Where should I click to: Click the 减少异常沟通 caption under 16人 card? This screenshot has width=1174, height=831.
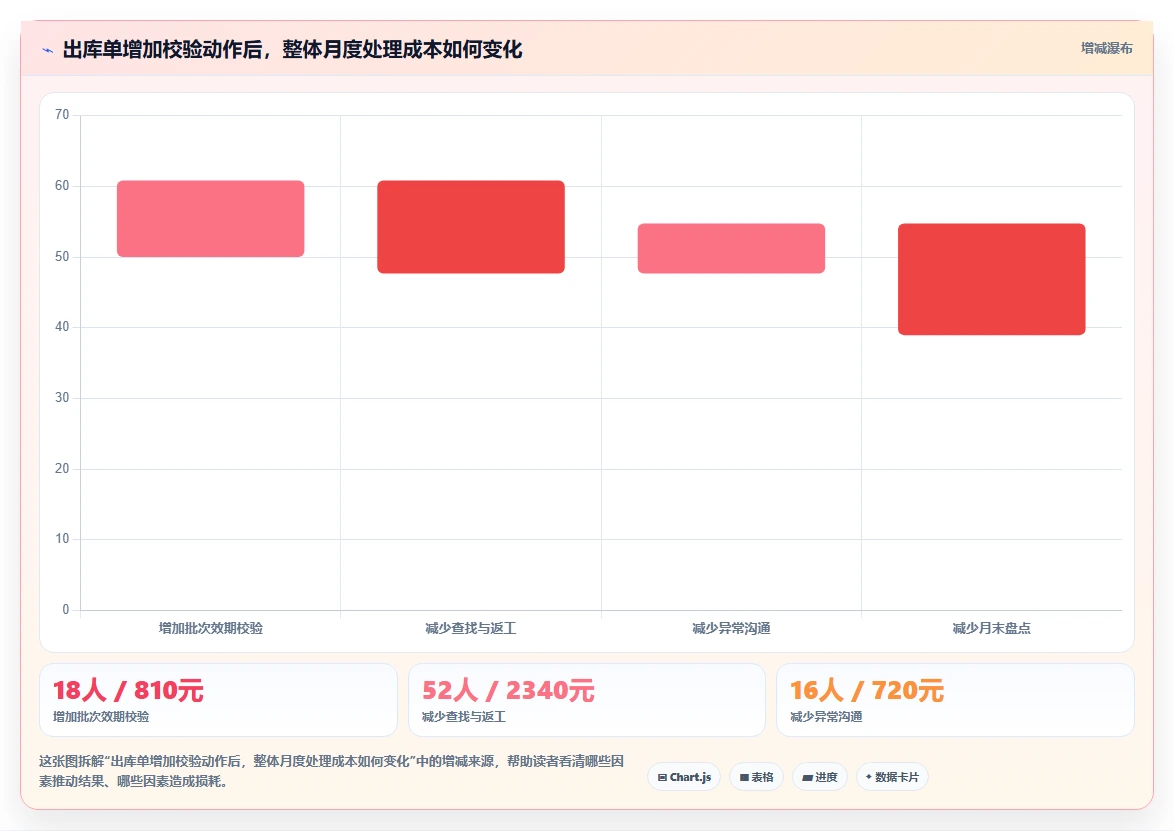pos(826,716)
